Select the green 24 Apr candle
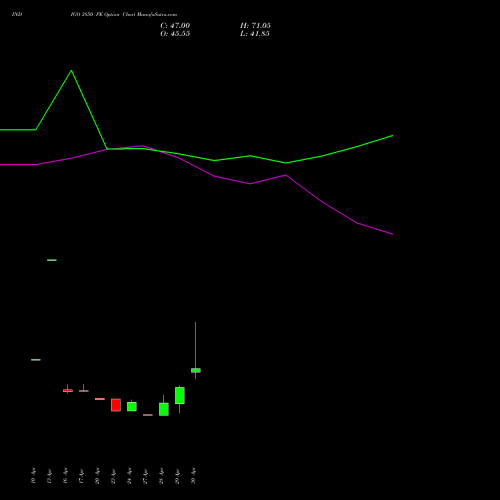Image resolution: width=500 pixels, height=500 pixels. point(132,406)
